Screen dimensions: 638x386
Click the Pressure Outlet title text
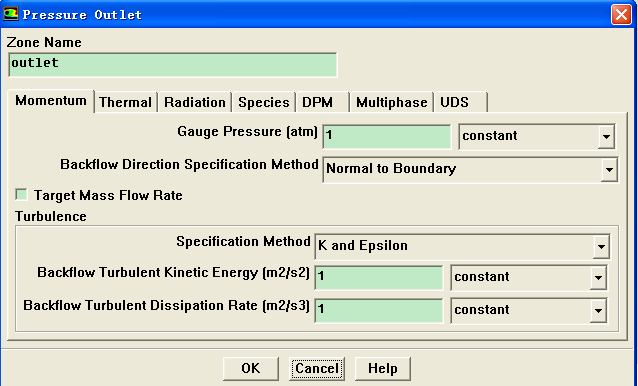(x=82, y=15)
